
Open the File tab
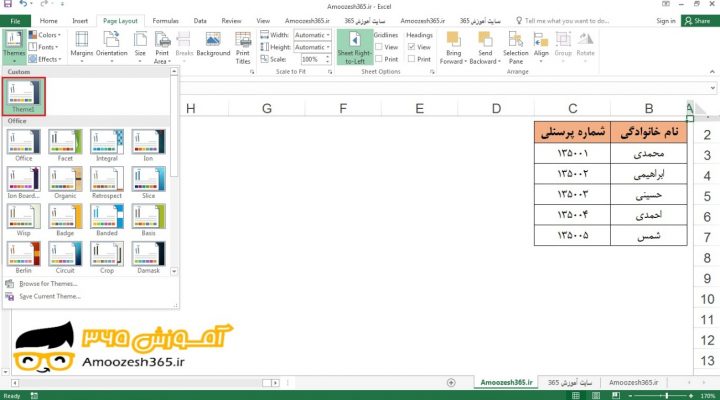[x=15, y=21]
